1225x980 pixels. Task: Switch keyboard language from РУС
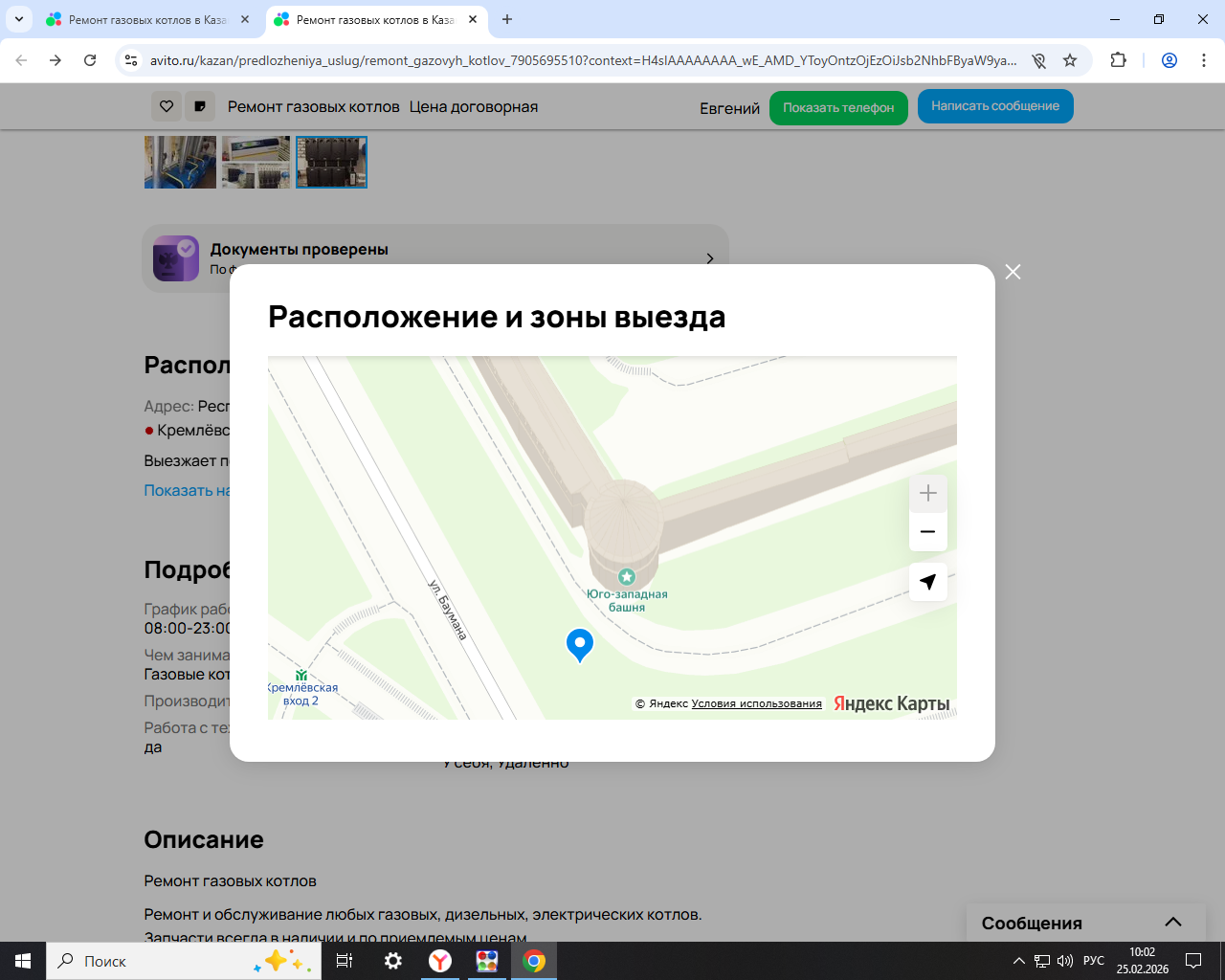tap(1094, 961)
